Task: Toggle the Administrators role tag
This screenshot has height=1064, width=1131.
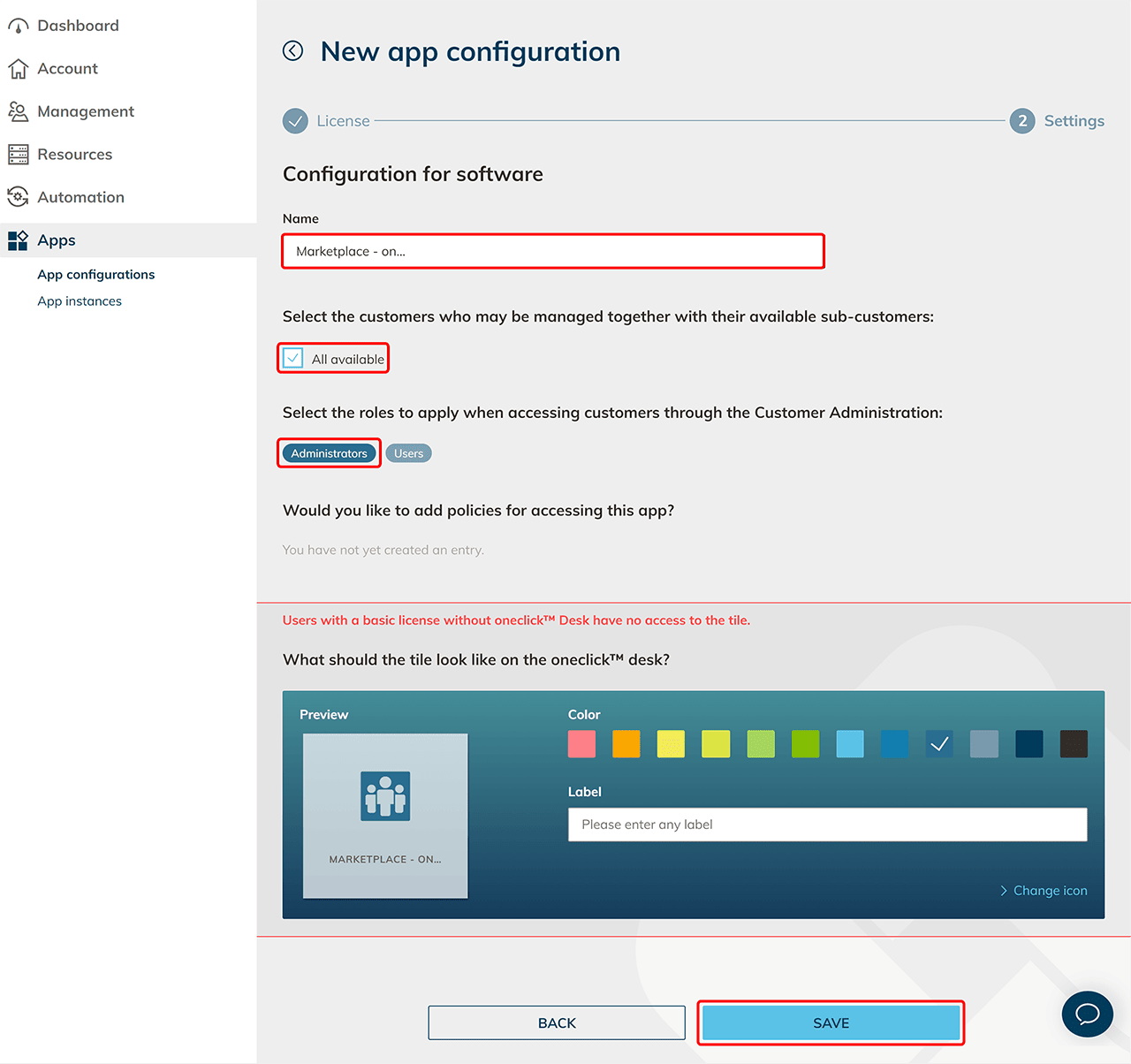Action: coord(329,453)
